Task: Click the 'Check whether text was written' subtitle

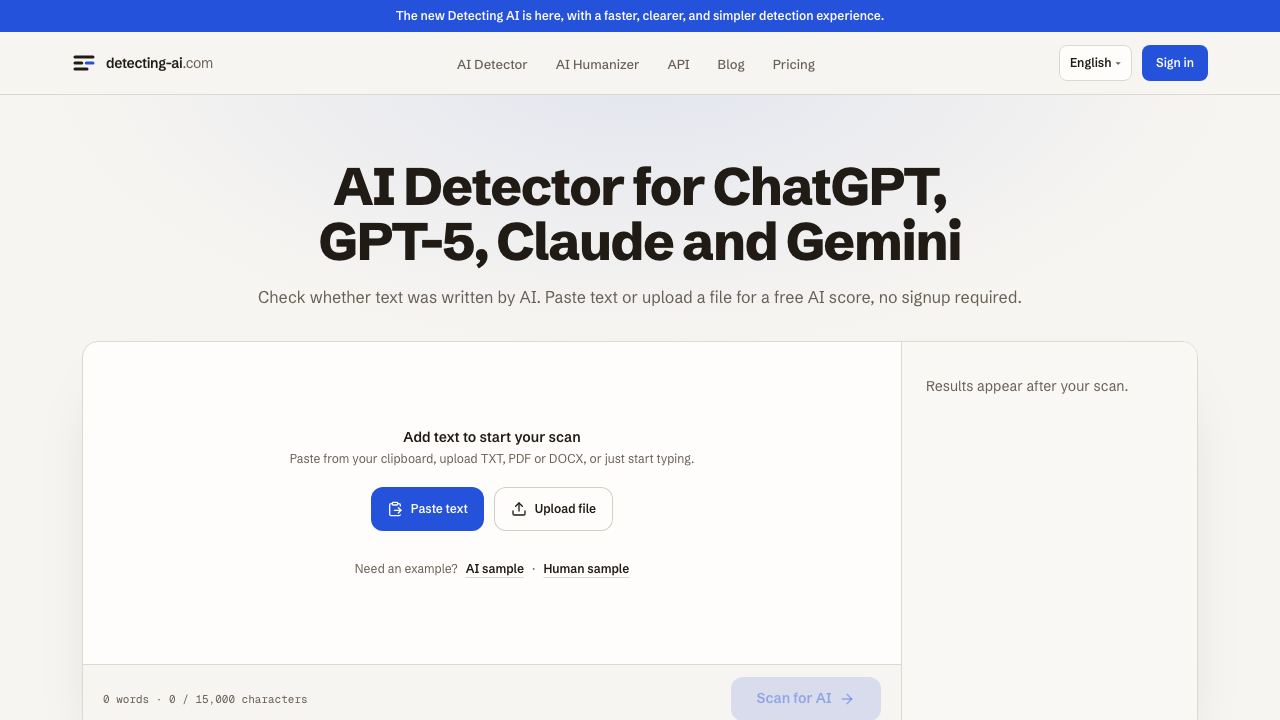Action: (x=640, y=297)
